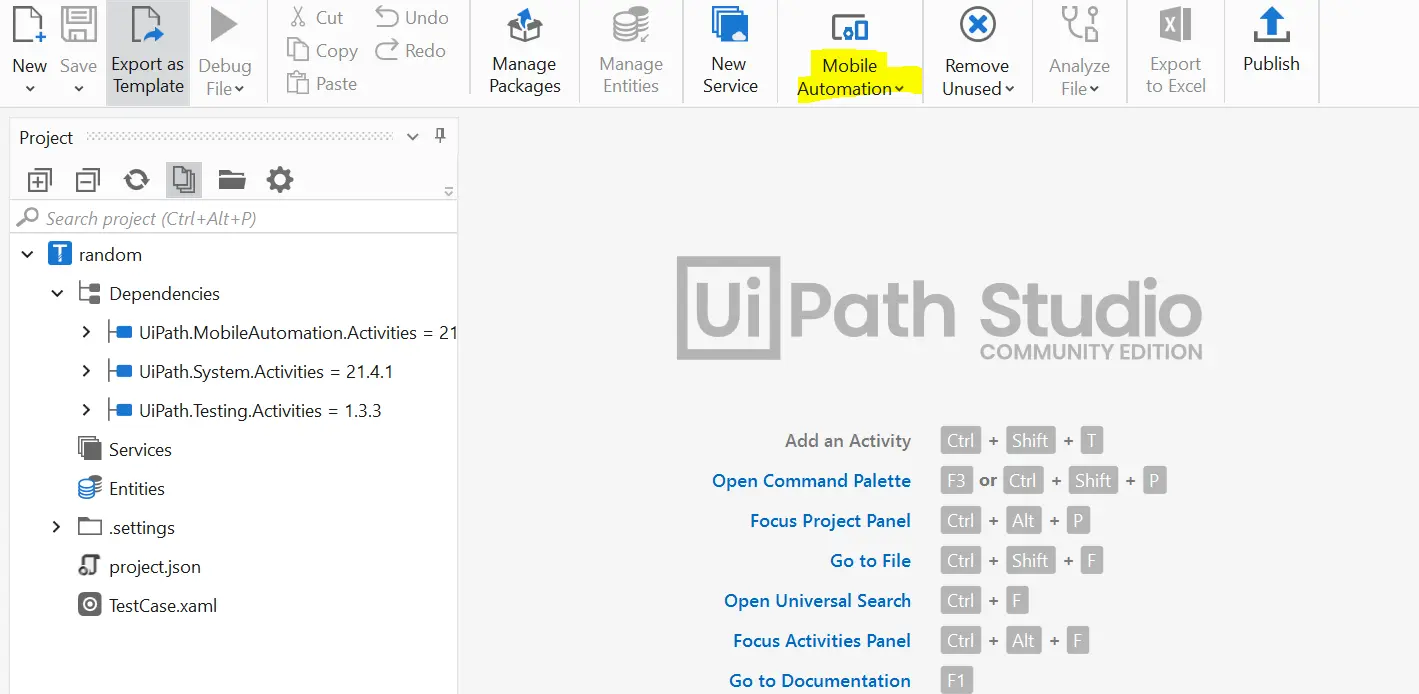Collapse the Dependencies node
1419x694 pixels.
point(57,293)
